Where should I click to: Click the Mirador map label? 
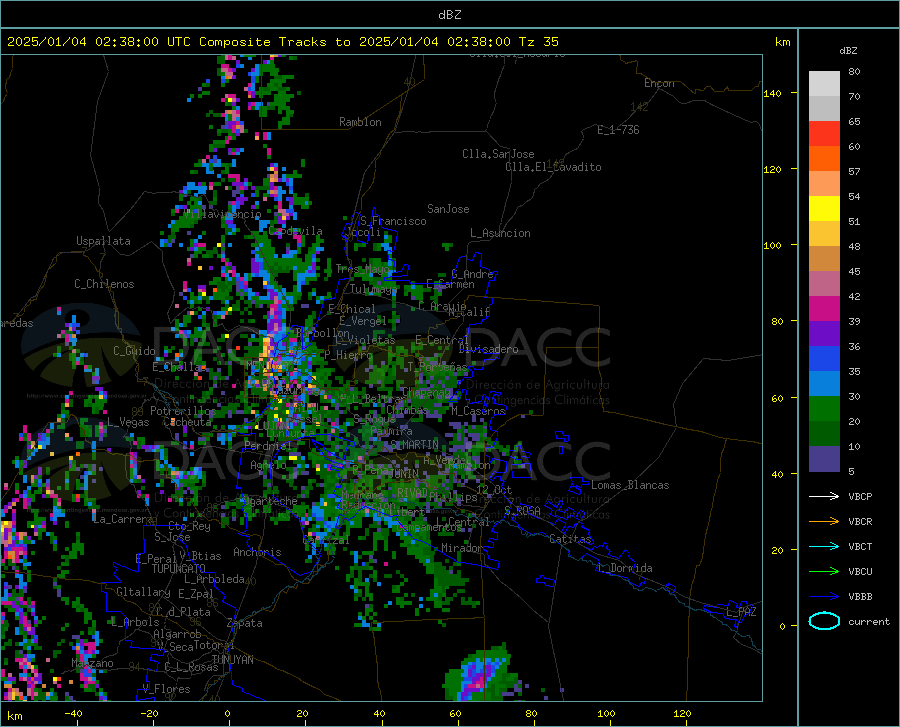(461, 548)
